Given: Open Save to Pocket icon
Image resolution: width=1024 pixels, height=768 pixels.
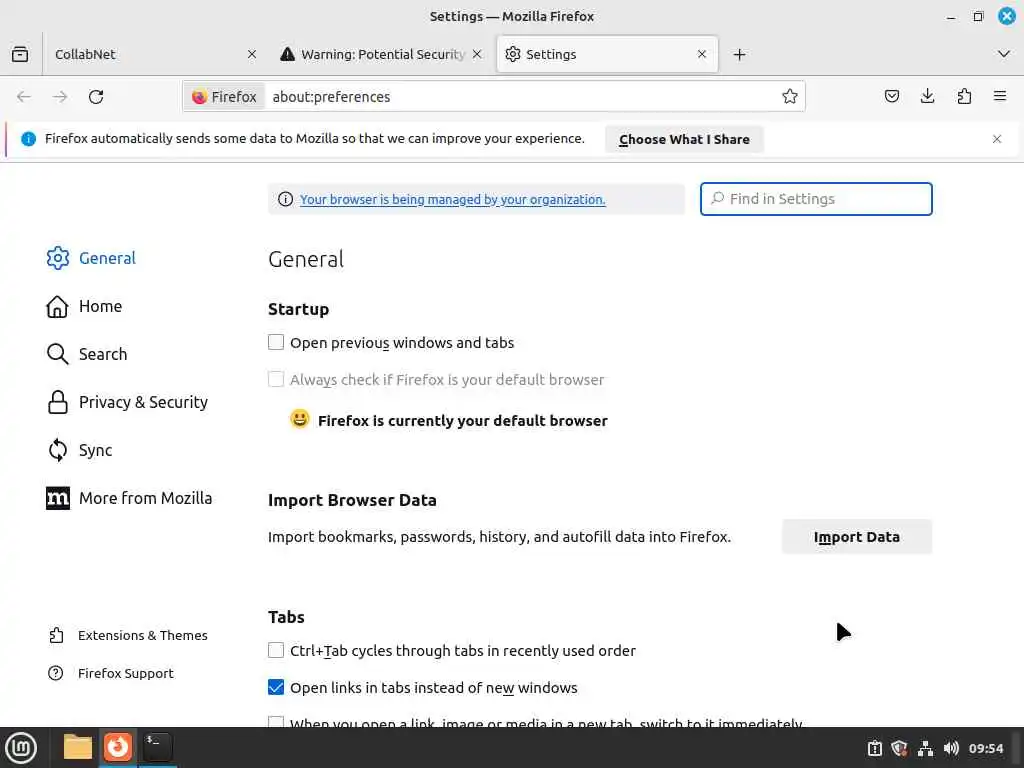Looking at the screenshot, I should tap(891, 97).
